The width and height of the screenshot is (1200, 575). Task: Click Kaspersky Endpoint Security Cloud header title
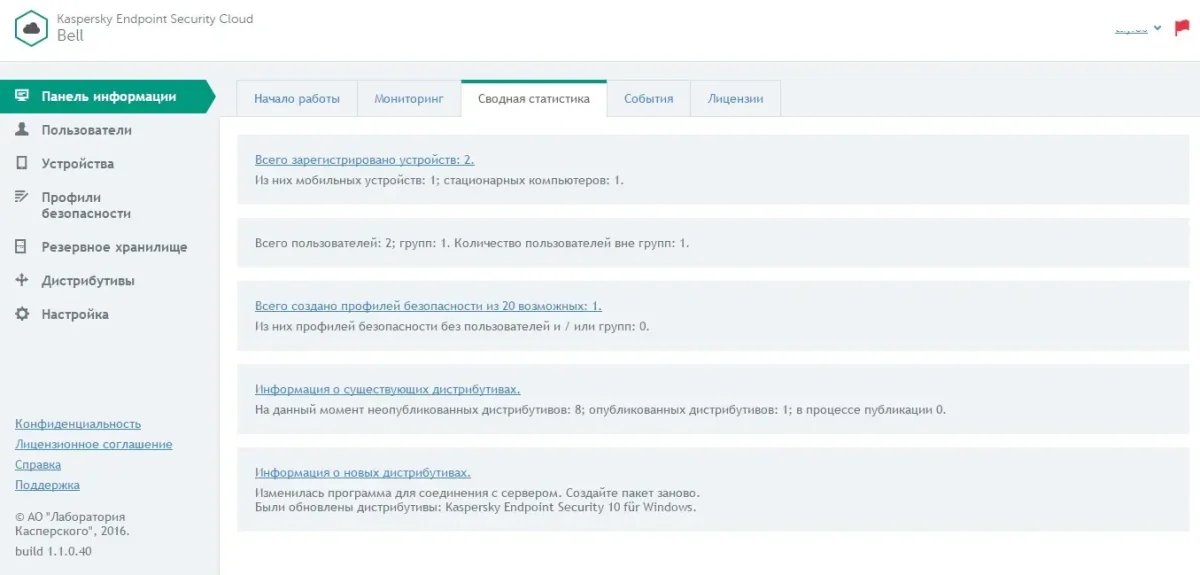click(155, 19)
